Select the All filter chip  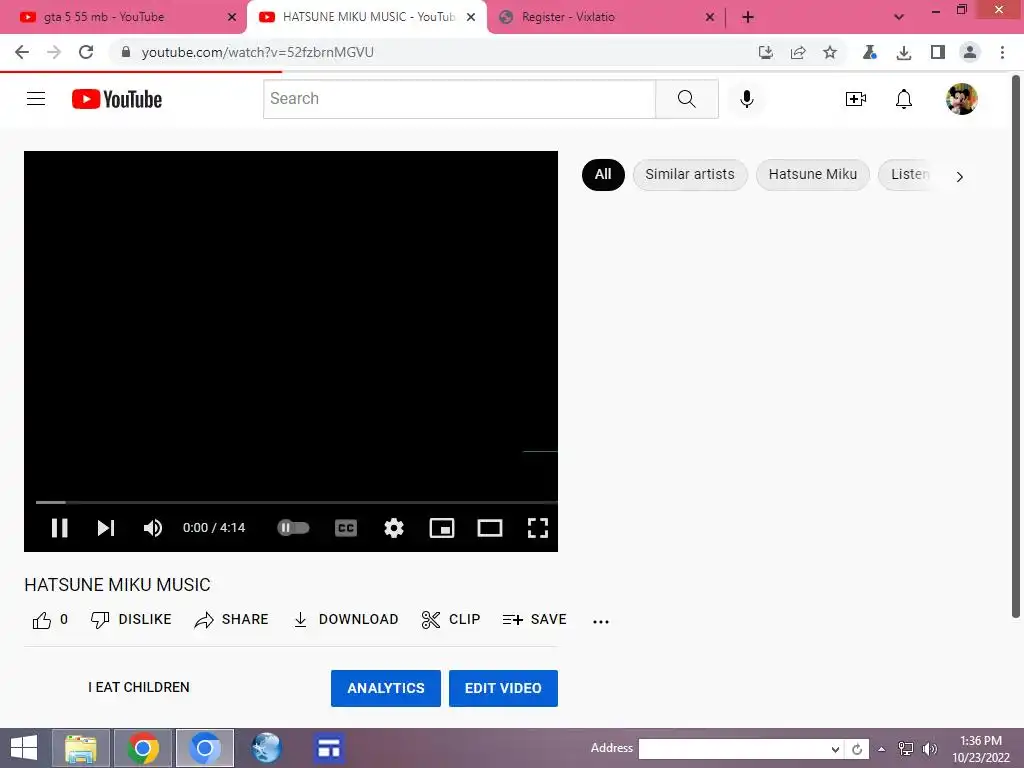pos(603,174)
